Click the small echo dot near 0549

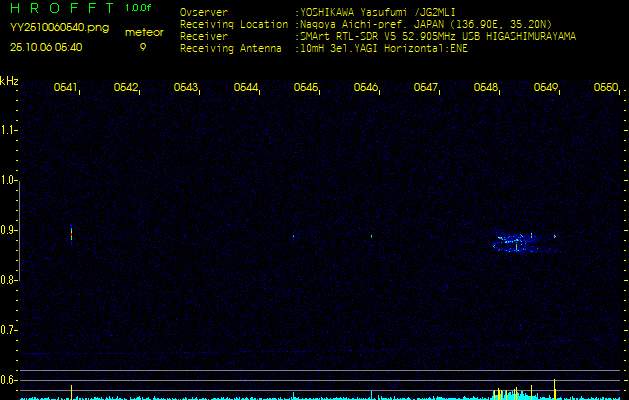click(x=555, y=236)
